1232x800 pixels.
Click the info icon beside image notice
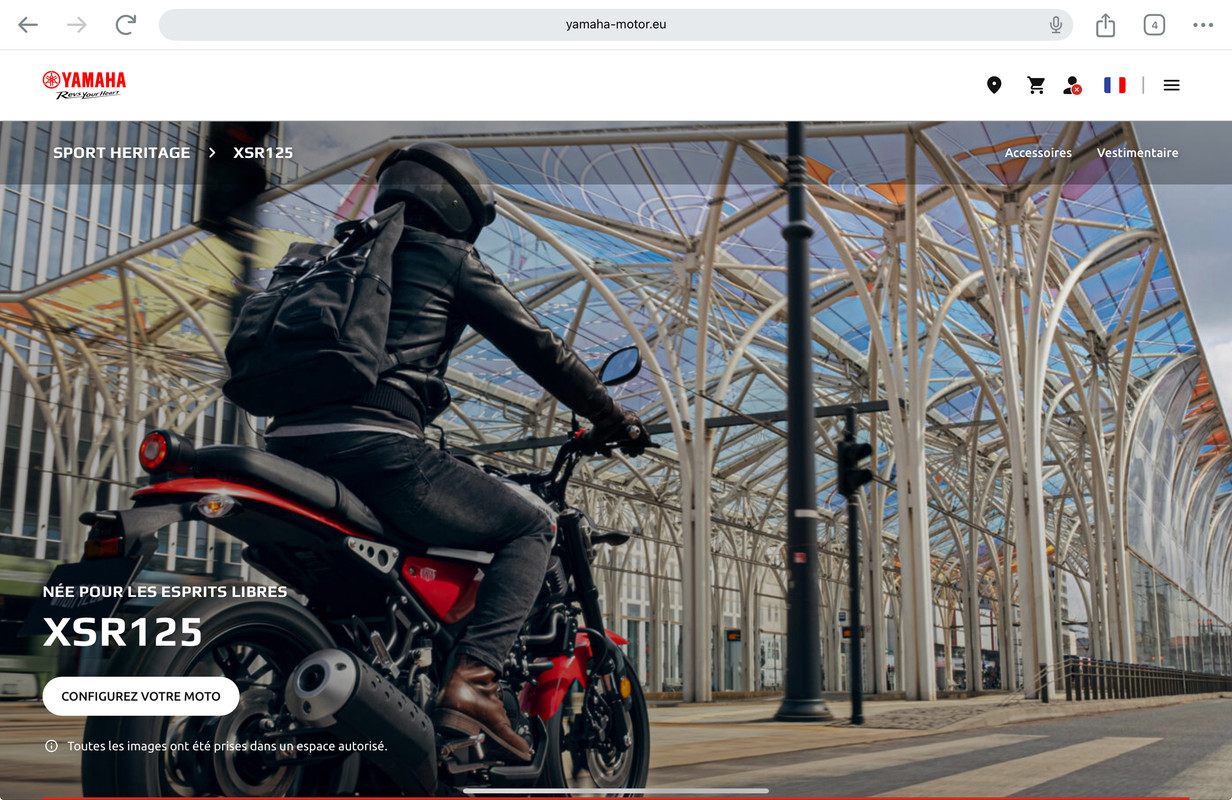click(x=51, y=746)
